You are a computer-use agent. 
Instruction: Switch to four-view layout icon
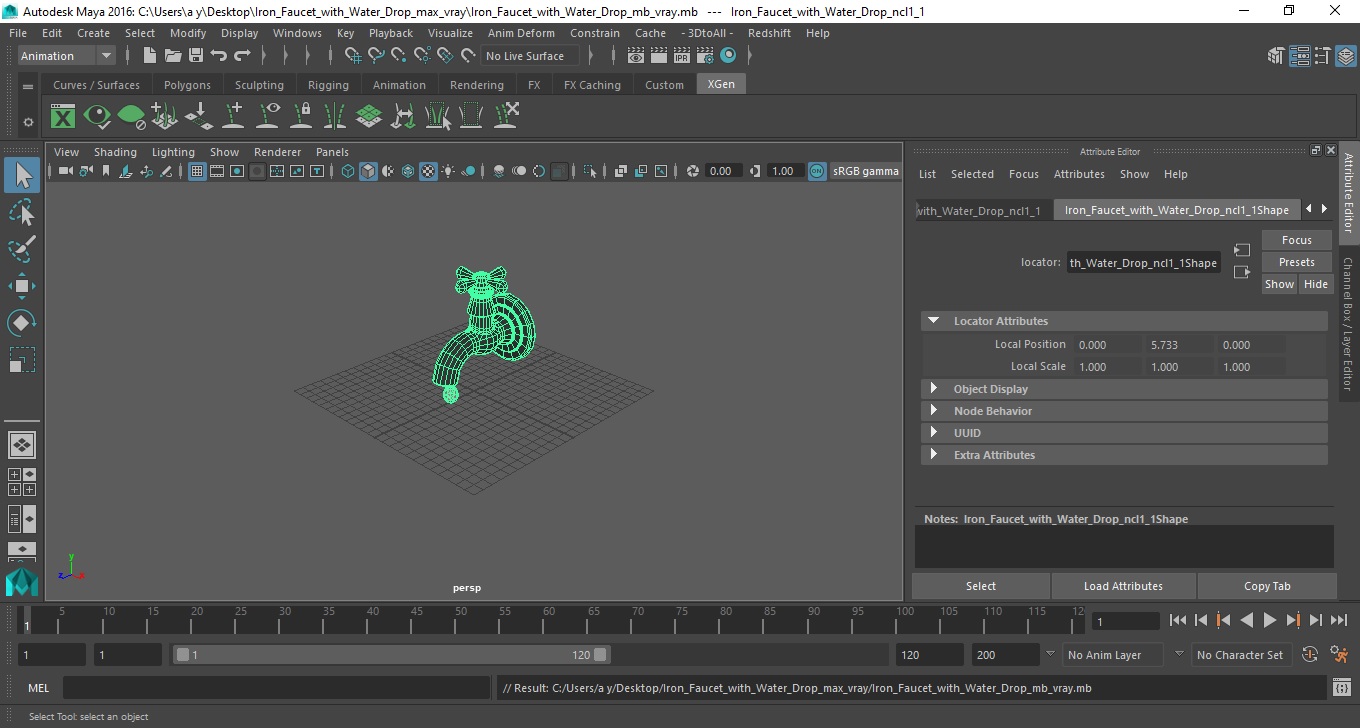(x=22, y=482)
